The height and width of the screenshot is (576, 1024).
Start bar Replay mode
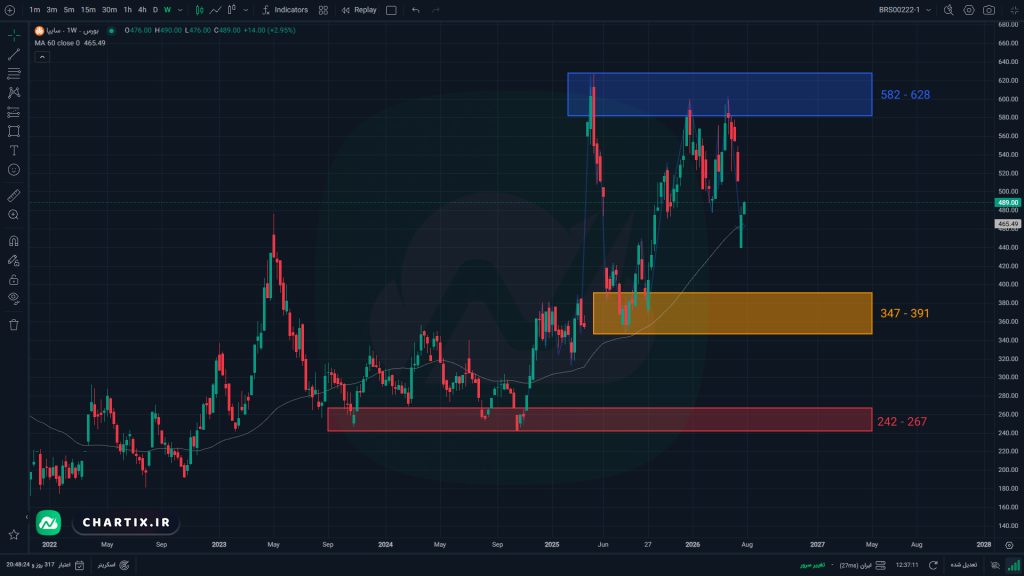coord(359,10)
